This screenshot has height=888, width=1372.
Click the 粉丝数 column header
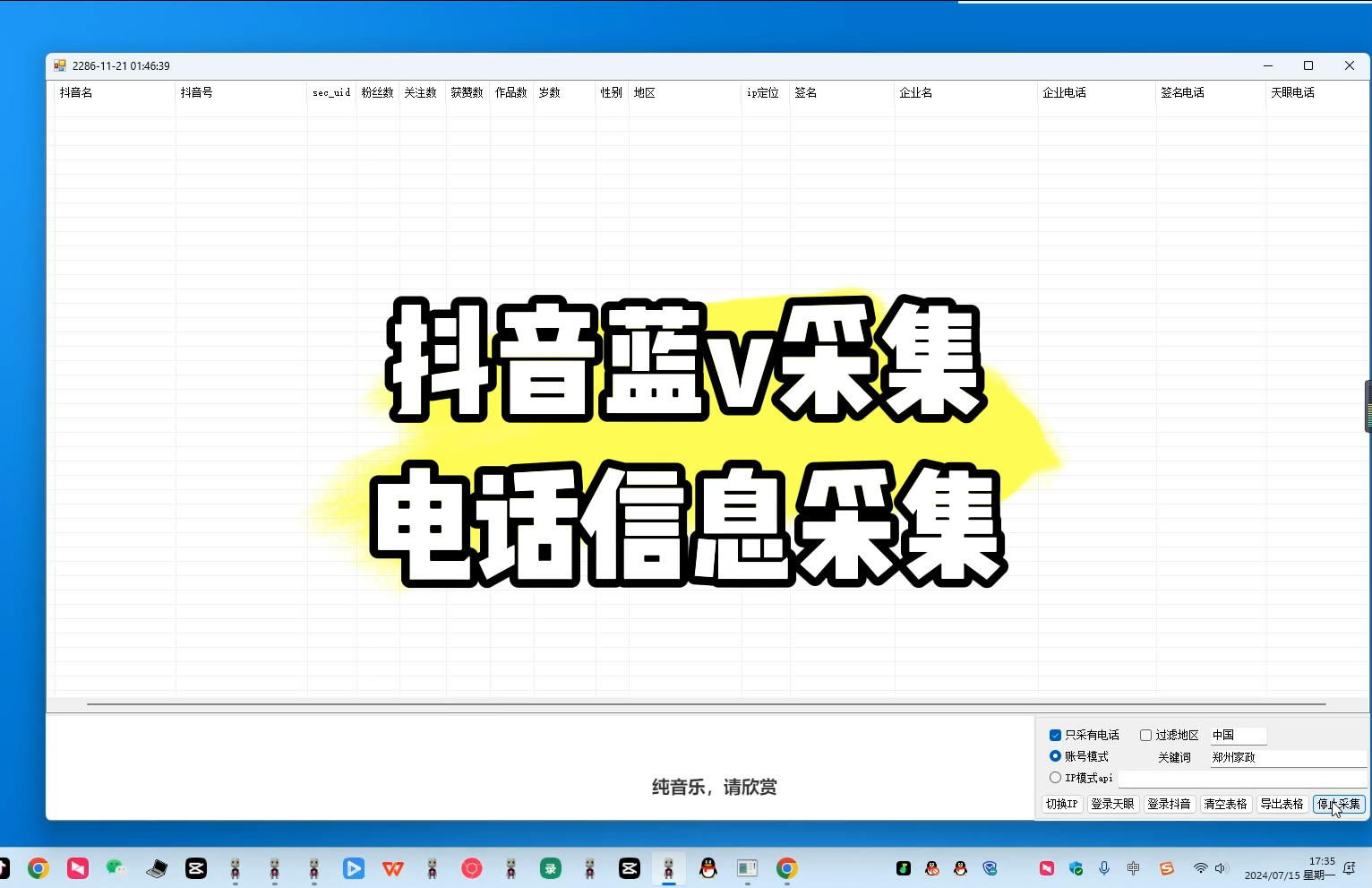(378, 92)
